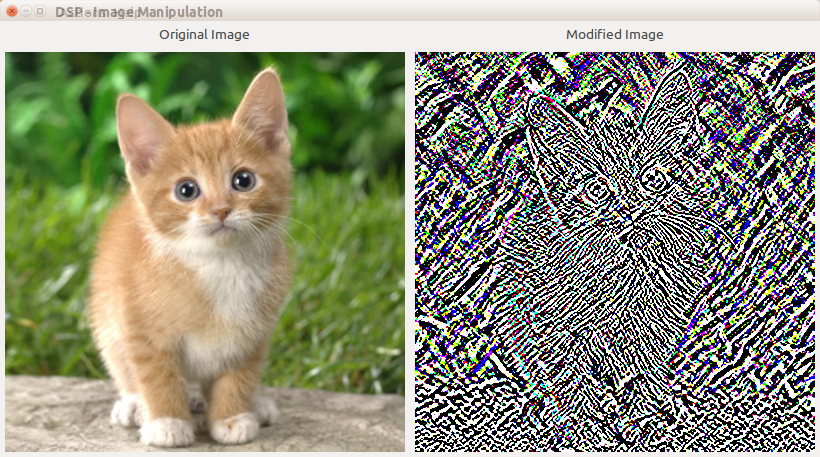
Task: Close the DSP Image Manipulation window
Action: click(x=12, y=11)
